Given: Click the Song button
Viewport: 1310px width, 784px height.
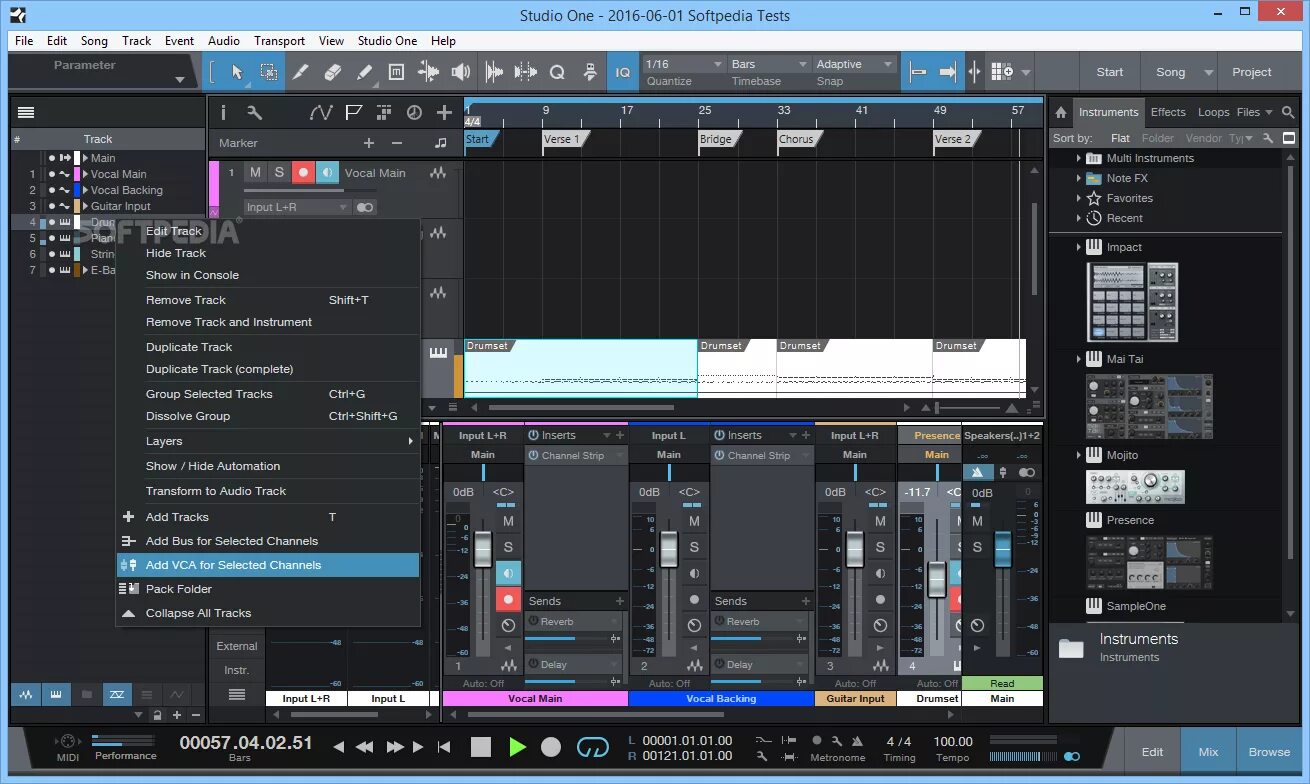Looking at the screenshot, I should (1170, 72).
